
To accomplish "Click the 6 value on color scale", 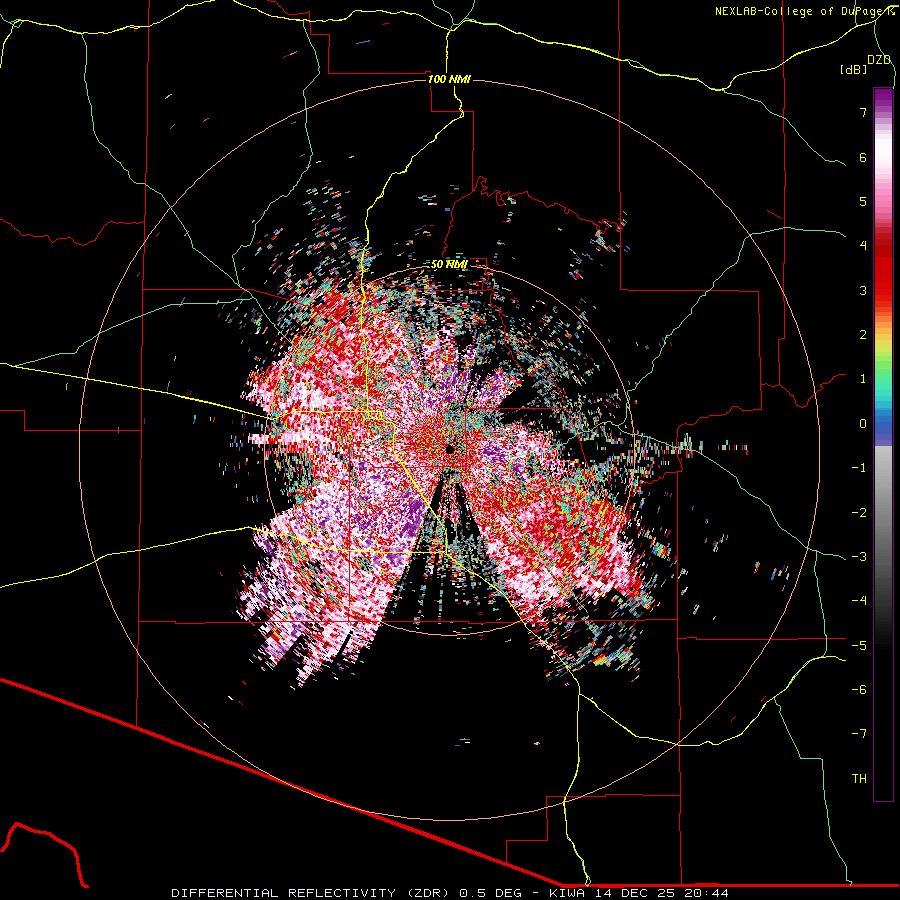I will click(863, 157).
